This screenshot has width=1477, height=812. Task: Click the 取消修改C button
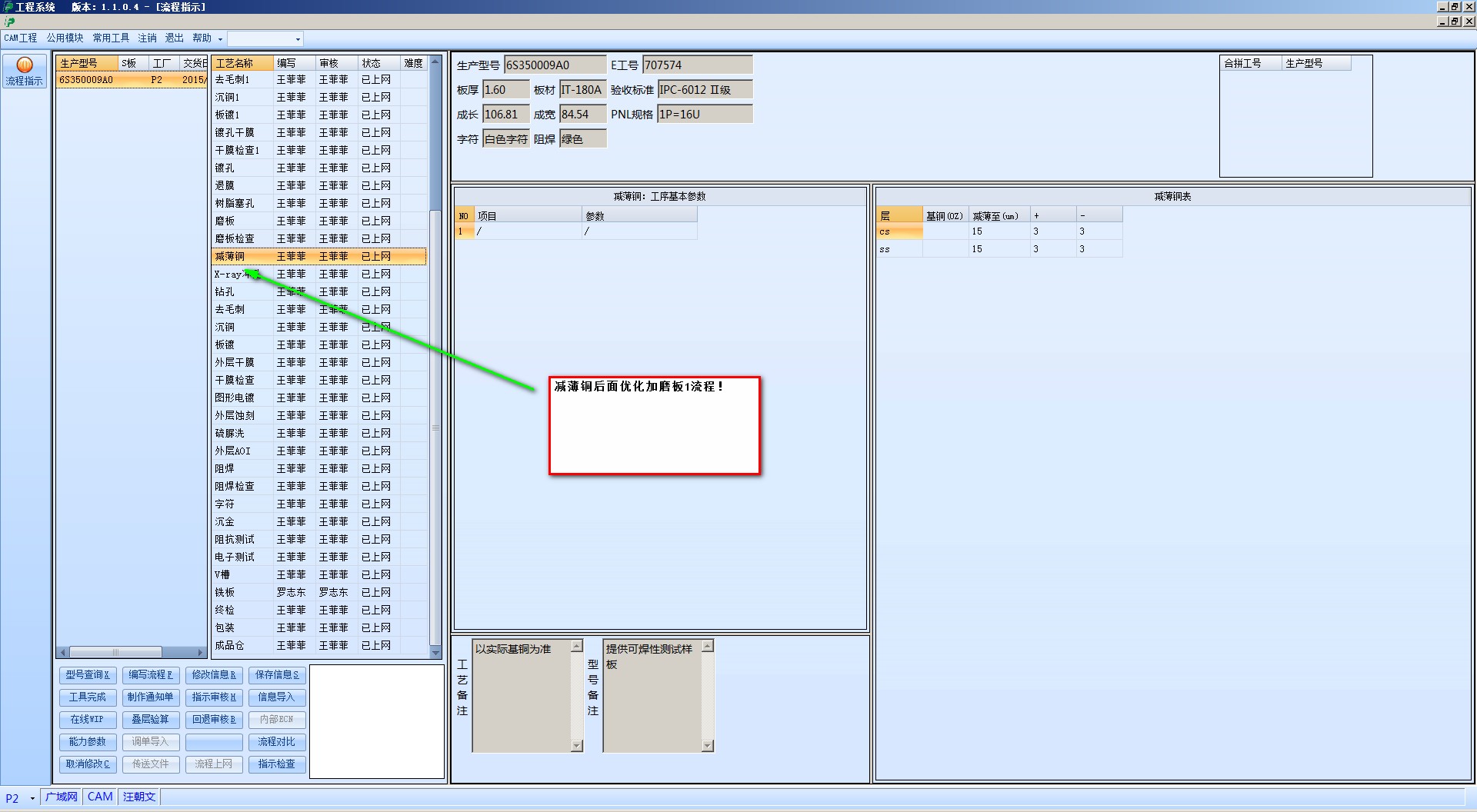point(88,764)
